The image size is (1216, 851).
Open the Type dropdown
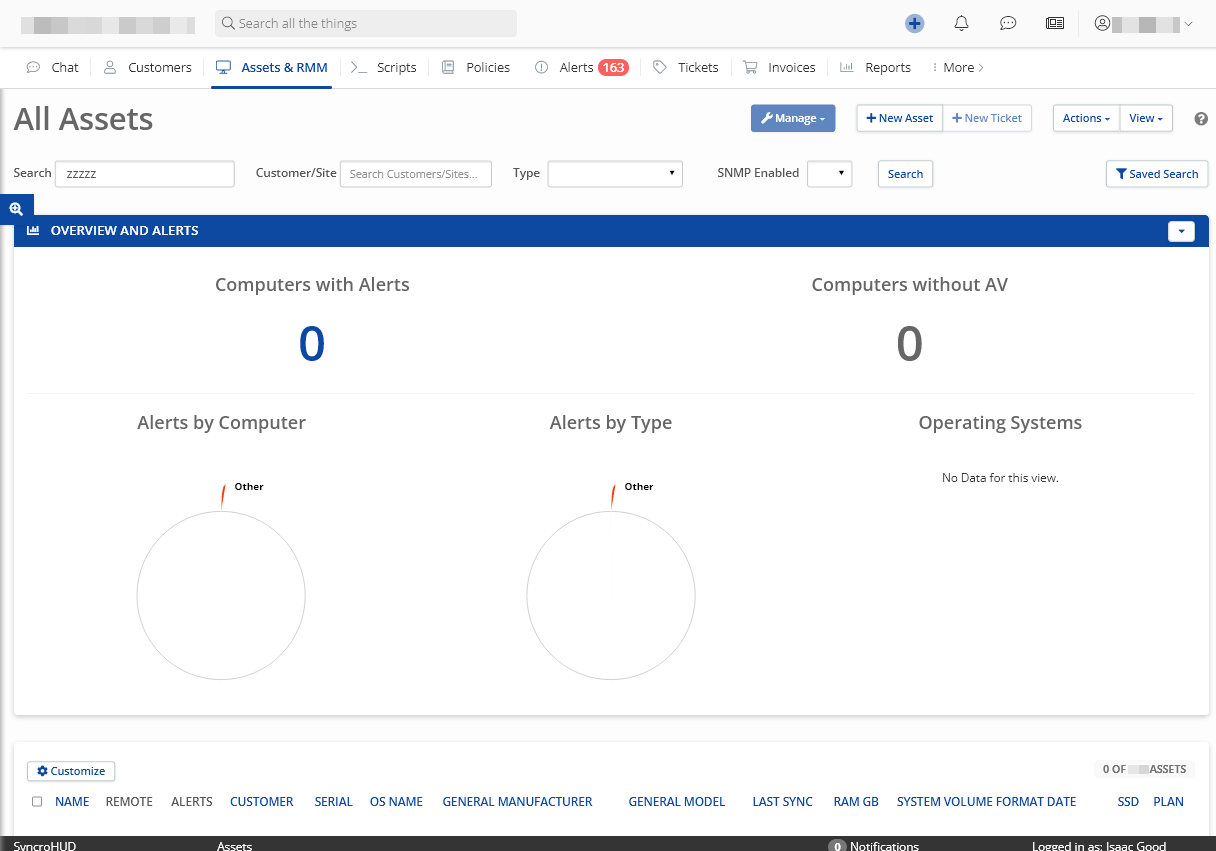(x=615, y=173)
